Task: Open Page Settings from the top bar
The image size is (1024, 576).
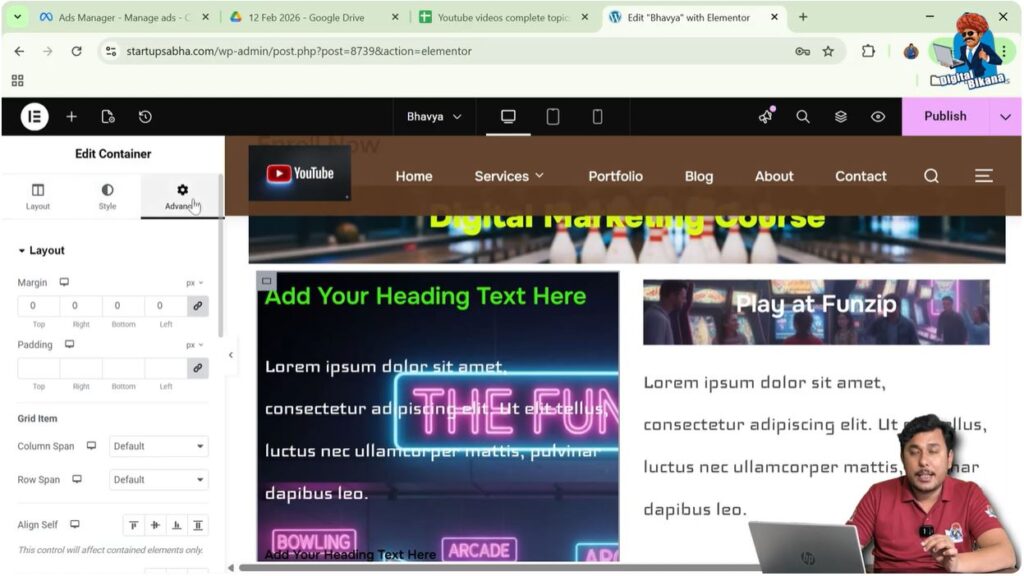Action: coord(109,116)
